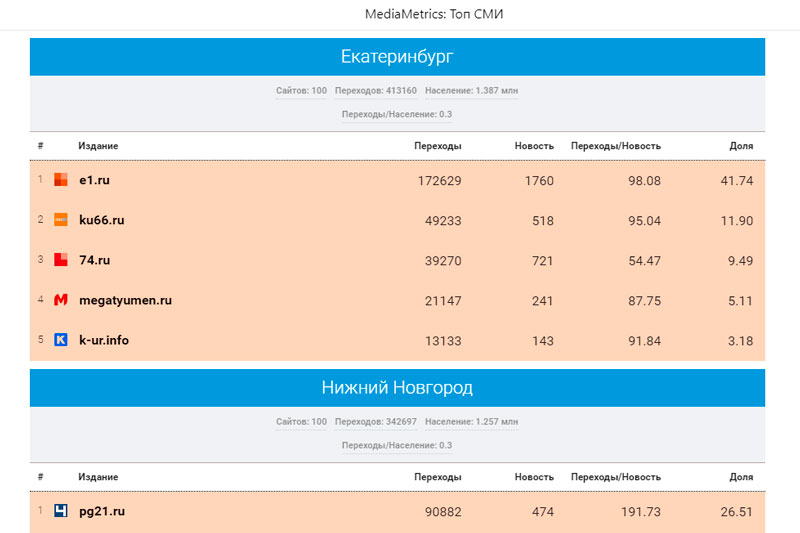Open the 74.ru publication link
The width and height of the screenshot is (800, 533).
tap(94, 260)
